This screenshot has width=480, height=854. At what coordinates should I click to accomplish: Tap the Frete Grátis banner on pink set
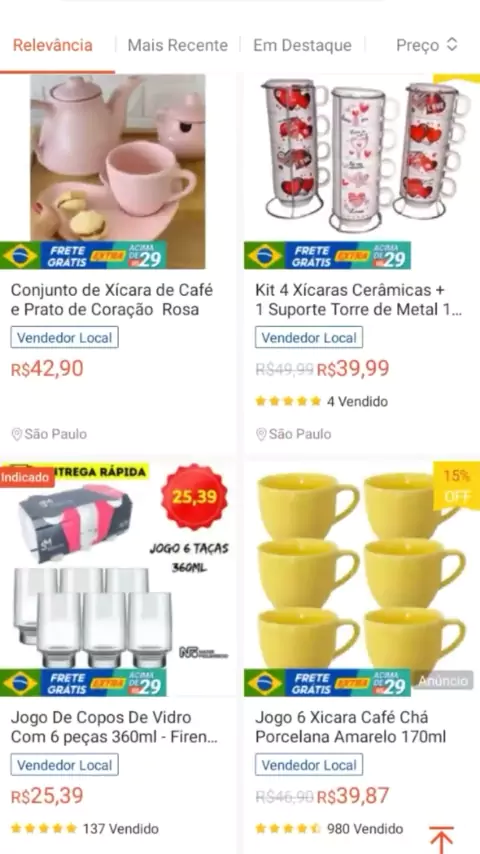coord(83,255)
